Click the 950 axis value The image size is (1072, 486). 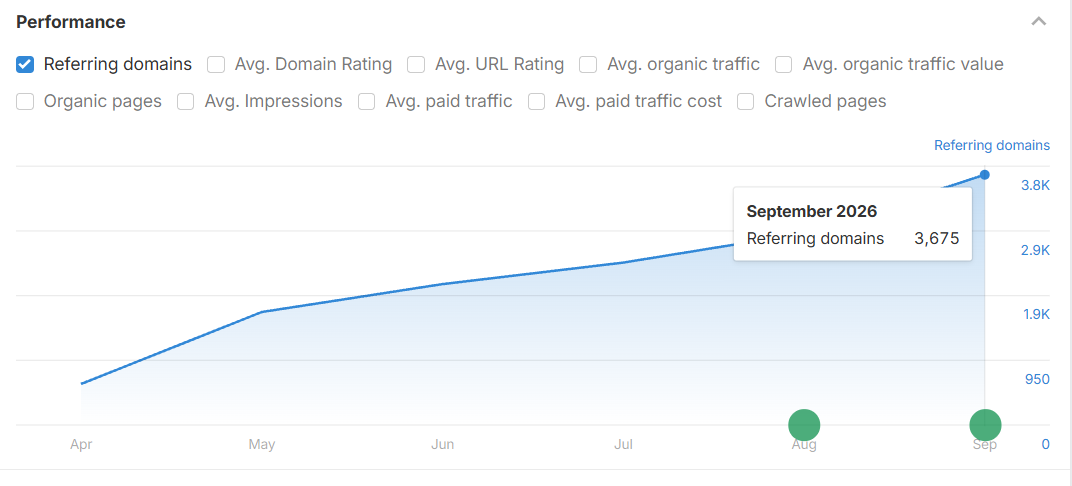coord(1037,379)
